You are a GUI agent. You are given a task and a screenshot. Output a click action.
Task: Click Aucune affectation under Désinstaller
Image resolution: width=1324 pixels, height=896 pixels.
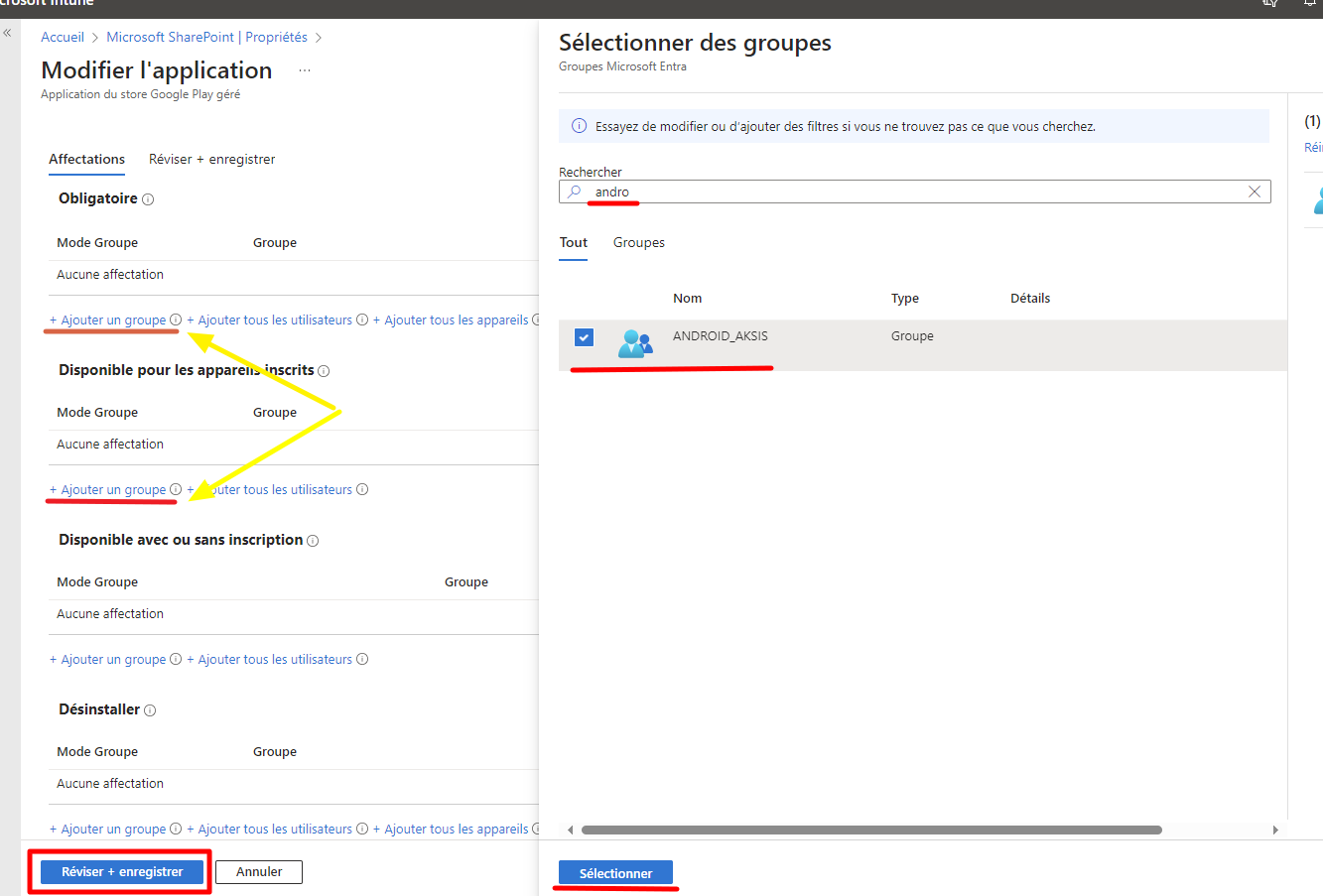coord(110,784)
